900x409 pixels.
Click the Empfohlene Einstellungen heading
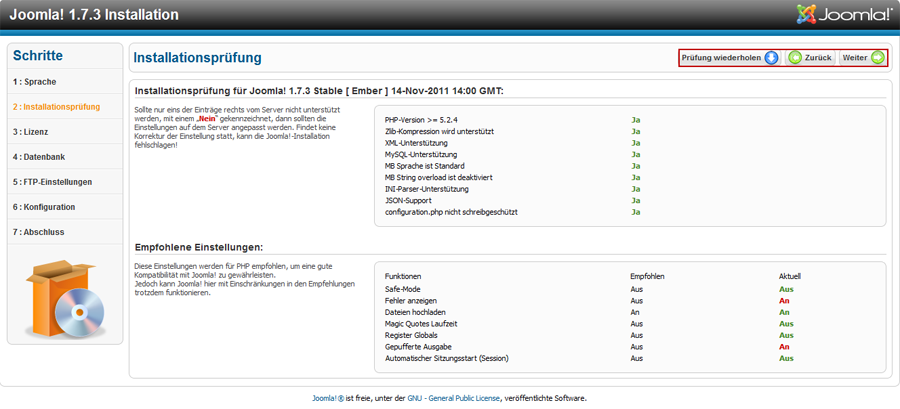click(199, 247)
